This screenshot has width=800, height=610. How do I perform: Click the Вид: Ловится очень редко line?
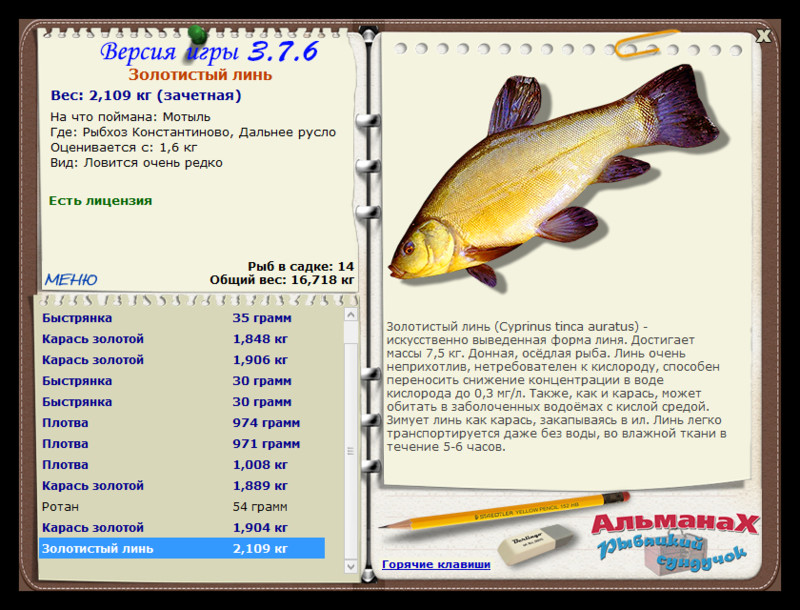(x=136, y=163)
